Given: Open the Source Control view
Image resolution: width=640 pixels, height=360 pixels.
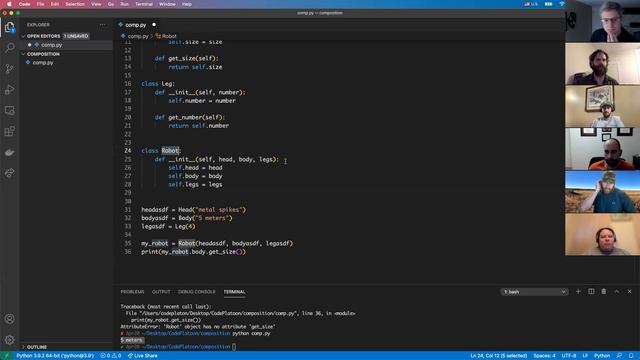Looking at the screenshot, I should pos(9,69).
